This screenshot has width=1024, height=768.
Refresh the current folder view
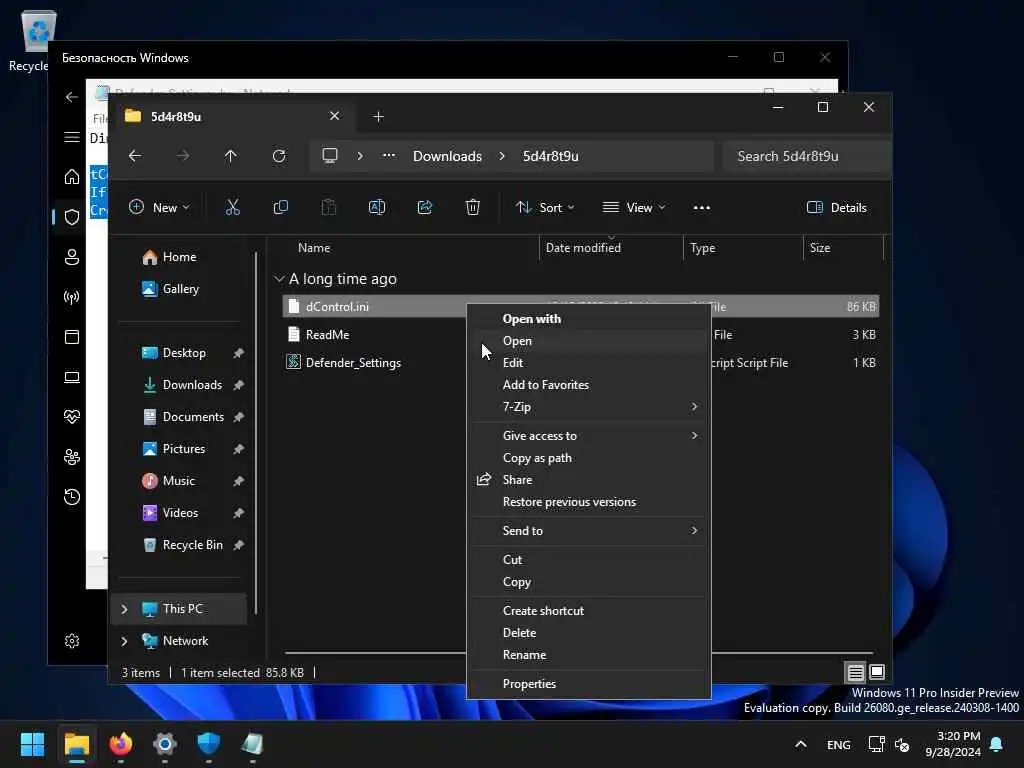(279, 156)
